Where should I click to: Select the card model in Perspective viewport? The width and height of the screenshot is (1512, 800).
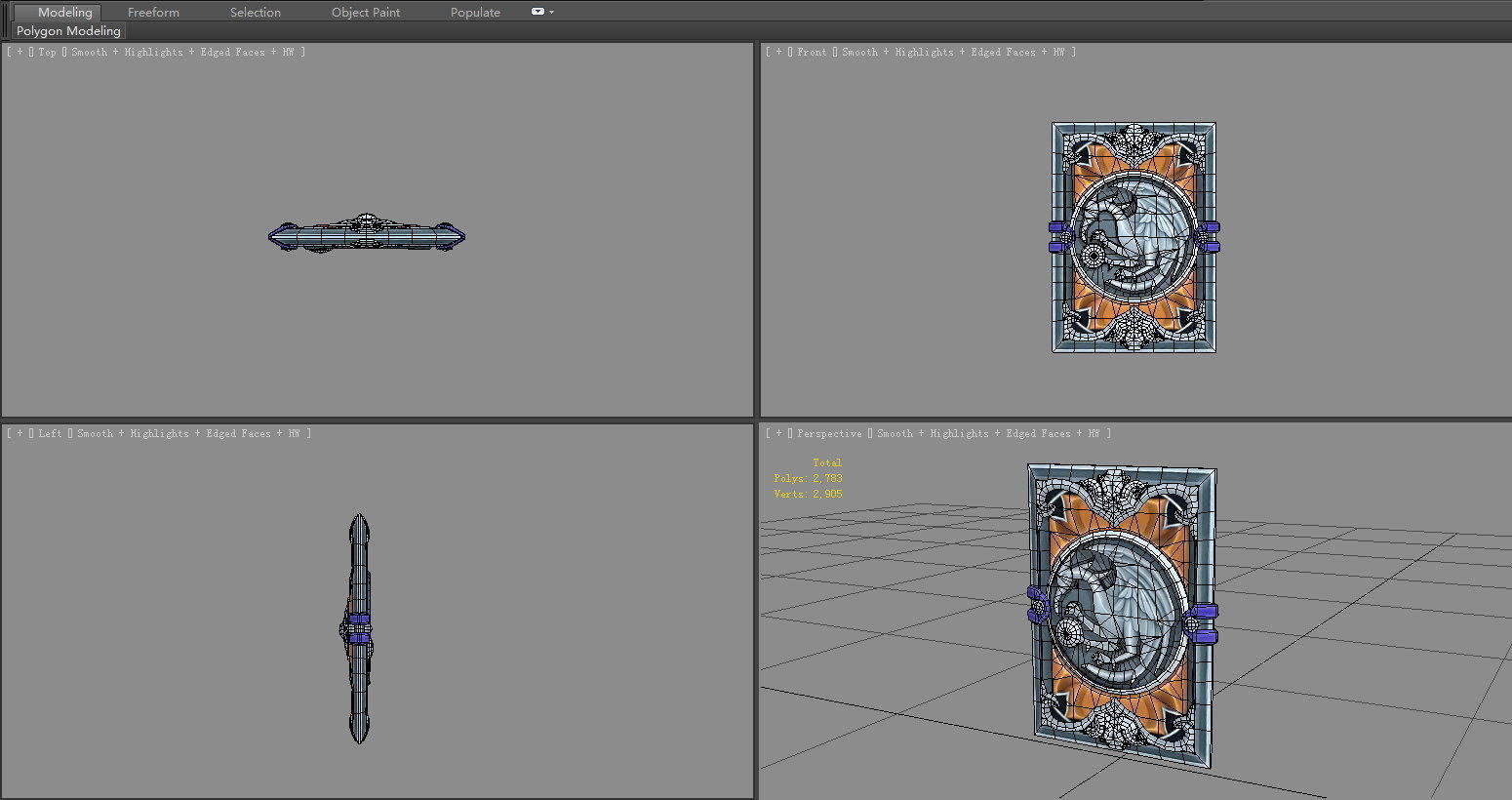point(1122,617)
